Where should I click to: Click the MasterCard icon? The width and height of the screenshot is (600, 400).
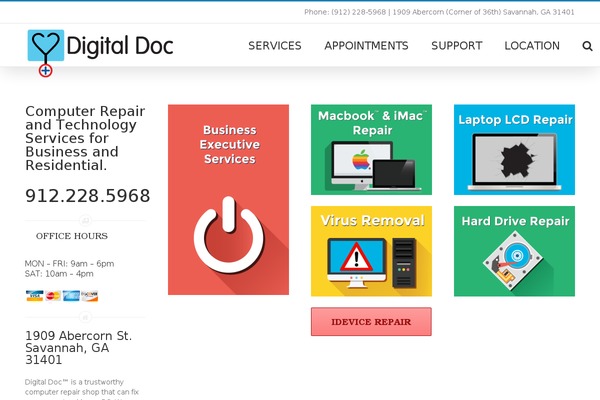[53, 296]
